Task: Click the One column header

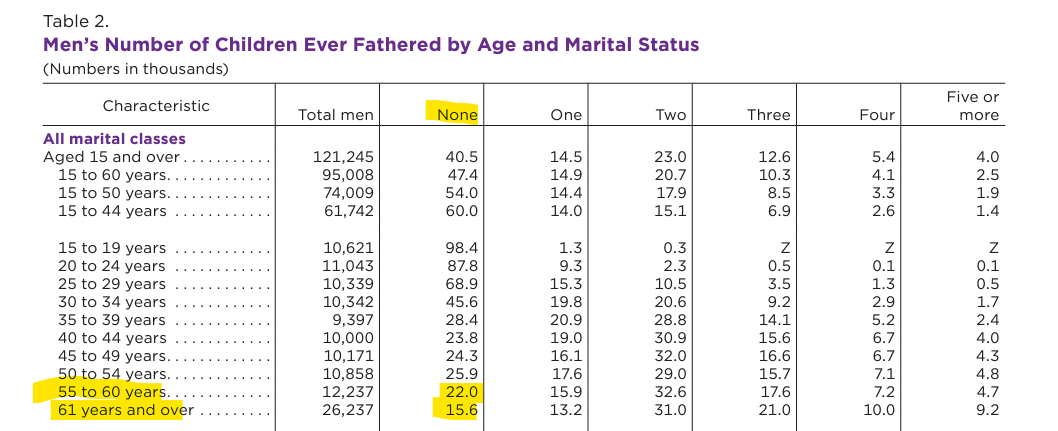Action: pos(566,115)
